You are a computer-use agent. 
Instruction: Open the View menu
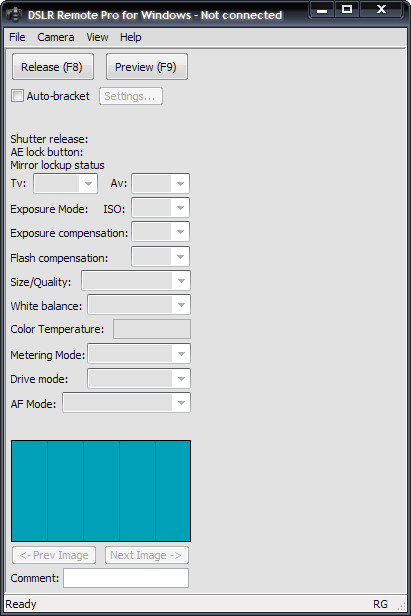point(97,37)
